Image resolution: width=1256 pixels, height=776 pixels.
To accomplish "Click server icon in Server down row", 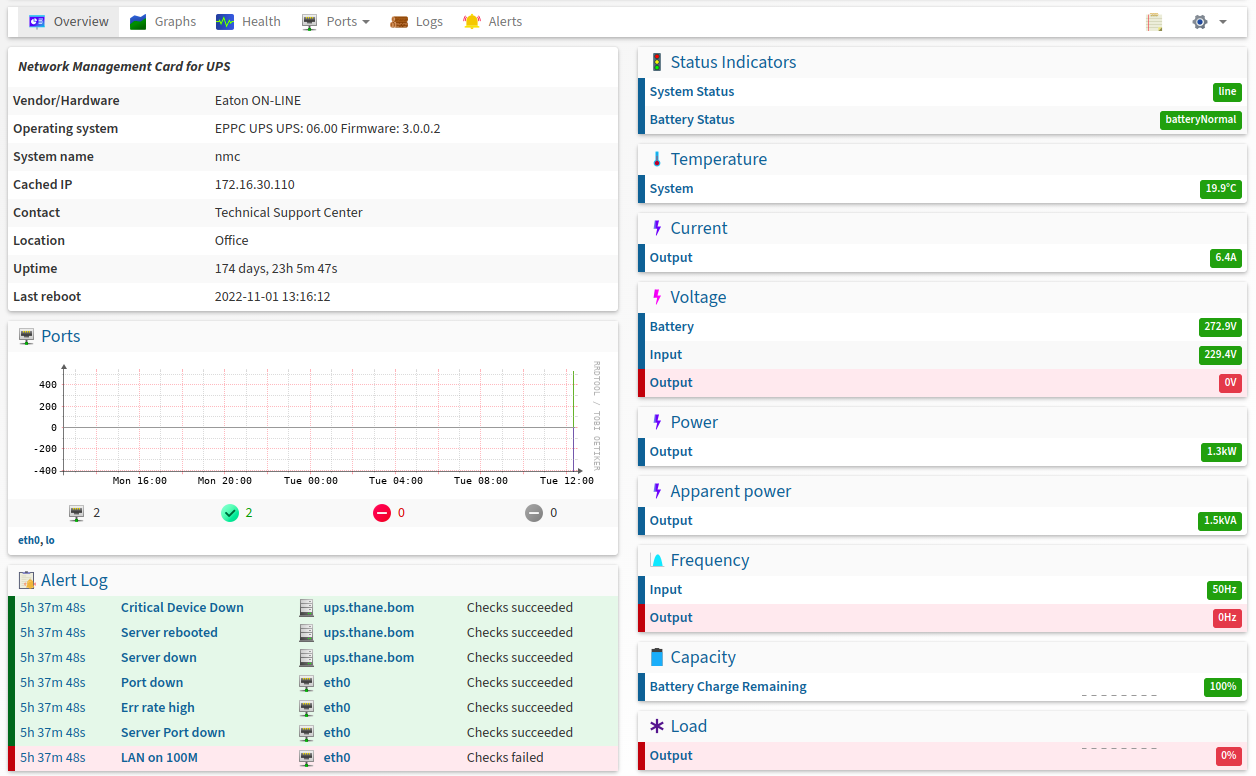I will (x=307, y=657).
